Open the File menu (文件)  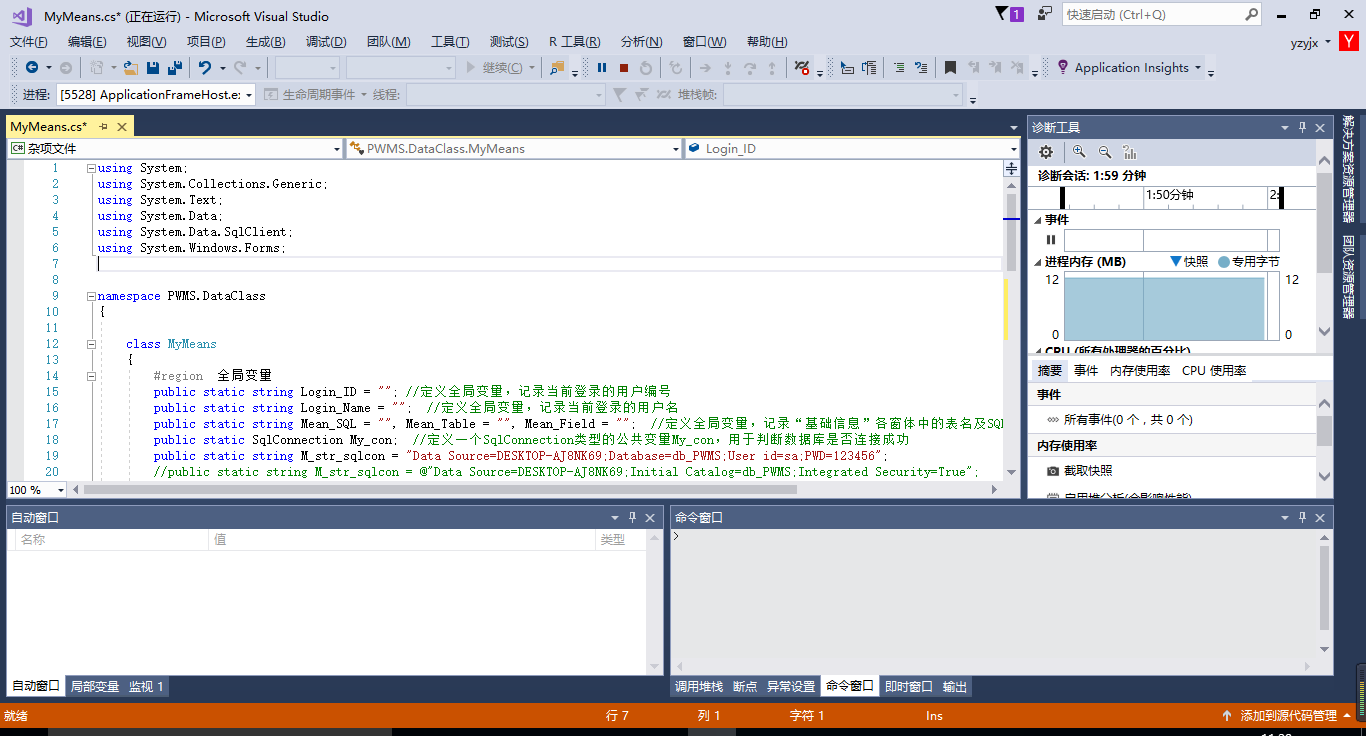[29, 41]
